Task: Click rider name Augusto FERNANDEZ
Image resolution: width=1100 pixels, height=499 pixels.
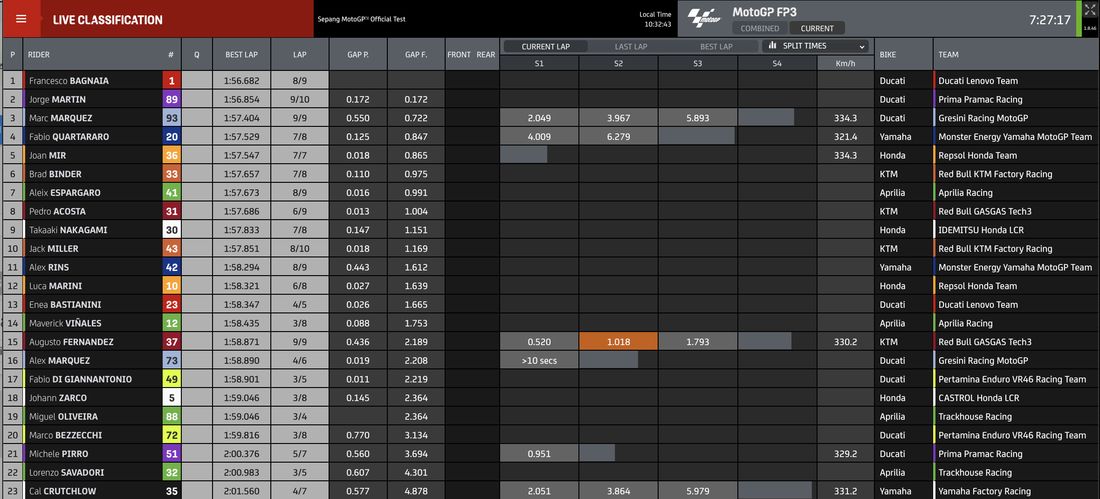Action: click(71, 342)
